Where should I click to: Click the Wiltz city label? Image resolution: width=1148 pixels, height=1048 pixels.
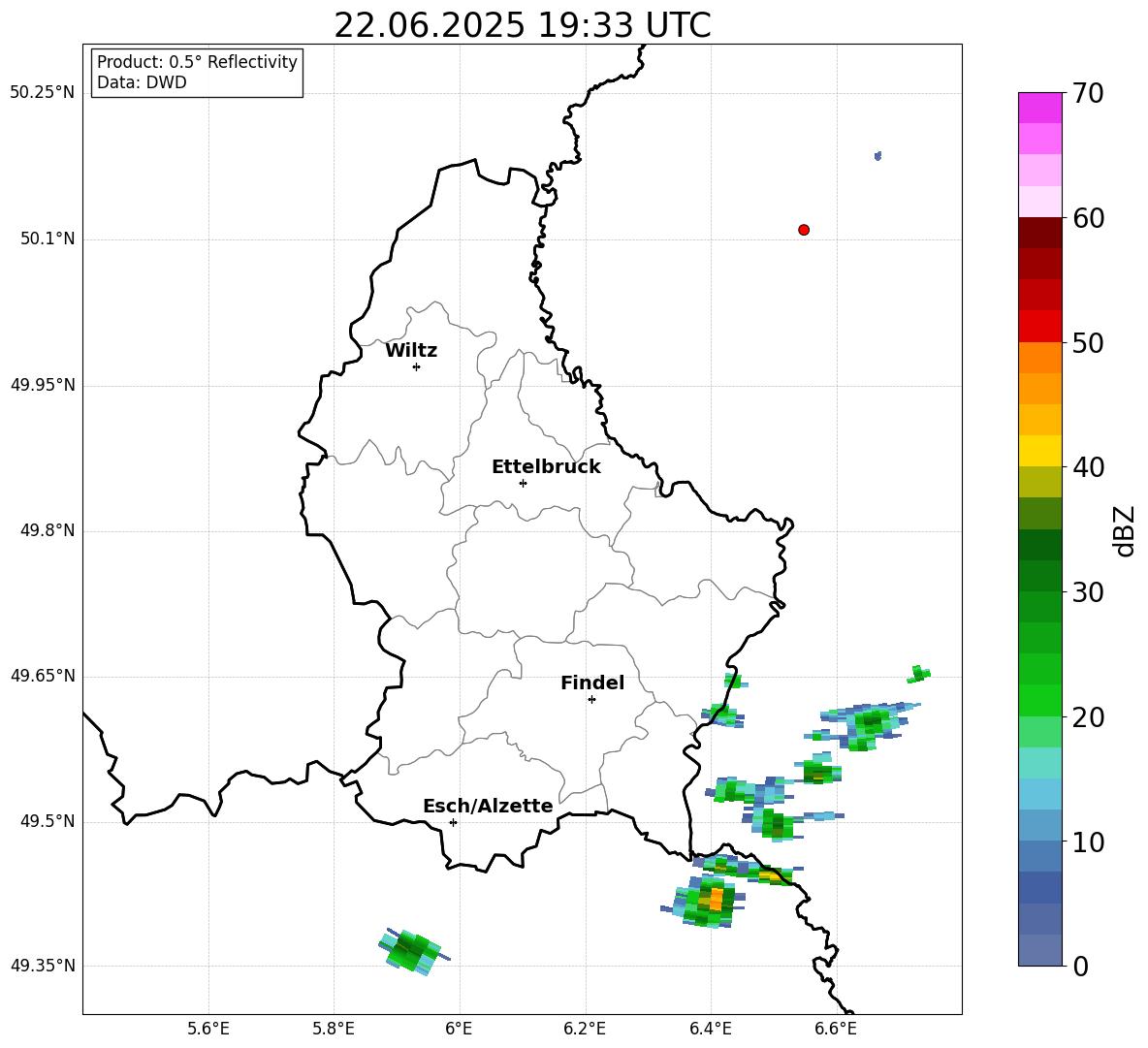(411, 351)
